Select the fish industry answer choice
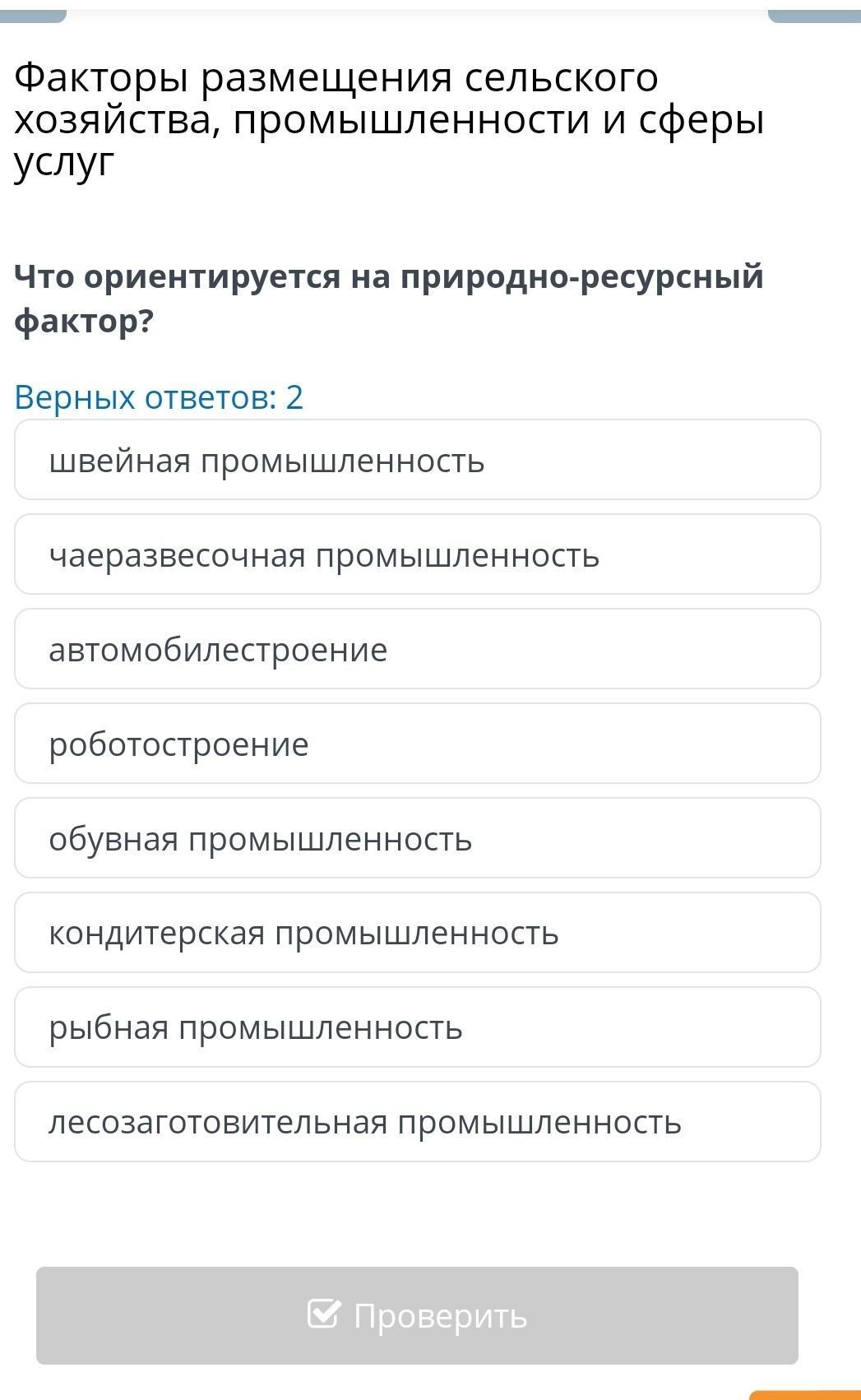 tap(417, 1027)
